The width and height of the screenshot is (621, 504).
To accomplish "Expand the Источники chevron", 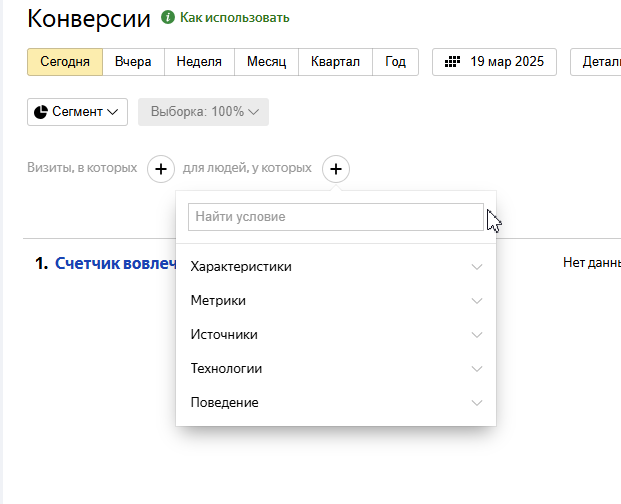I will pos(477,335).
